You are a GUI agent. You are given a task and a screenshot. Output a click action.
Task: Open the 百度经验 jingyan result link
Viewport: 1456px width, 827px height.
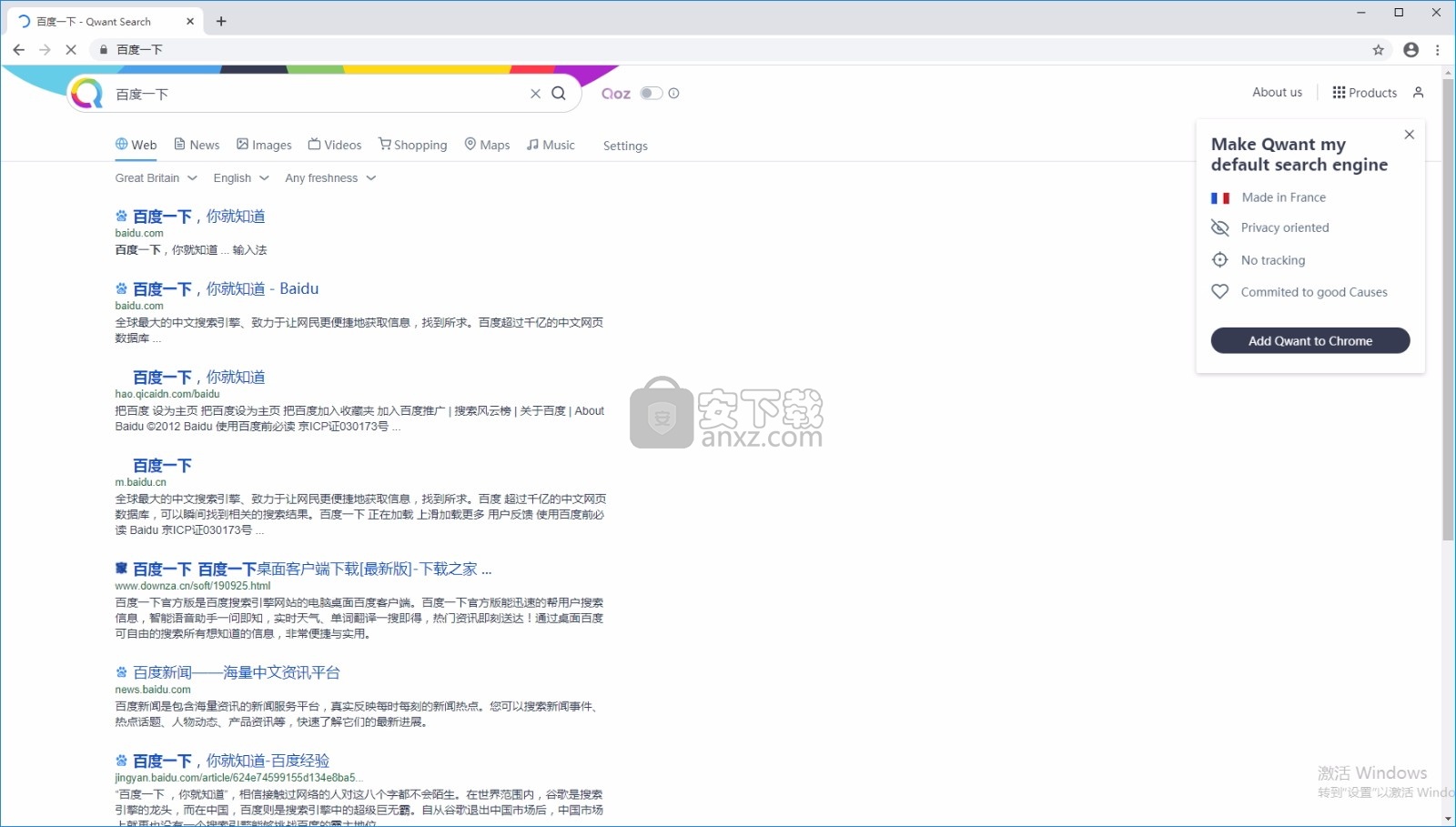(x=231, y=761)
